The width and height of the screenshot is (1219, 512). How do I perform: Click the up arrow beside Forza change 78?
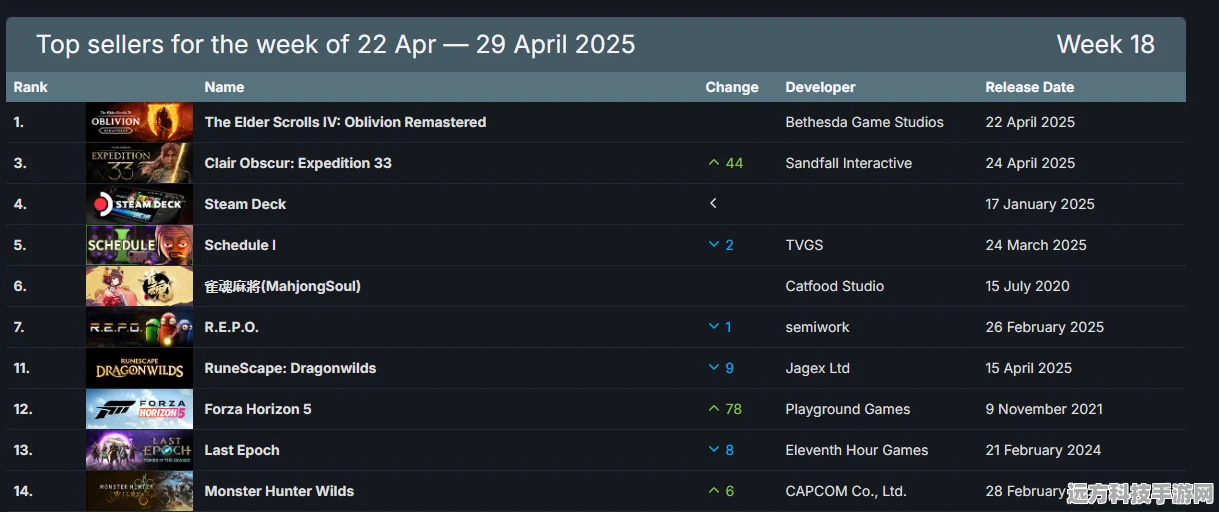(x=713, y=409)
